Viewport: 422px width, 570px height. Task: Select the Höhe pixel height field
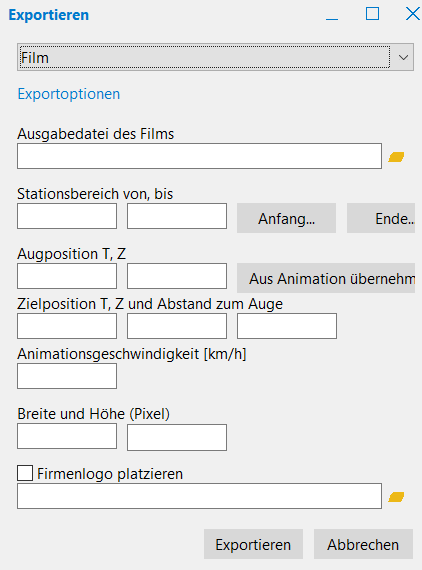click(x=177, y=437)
